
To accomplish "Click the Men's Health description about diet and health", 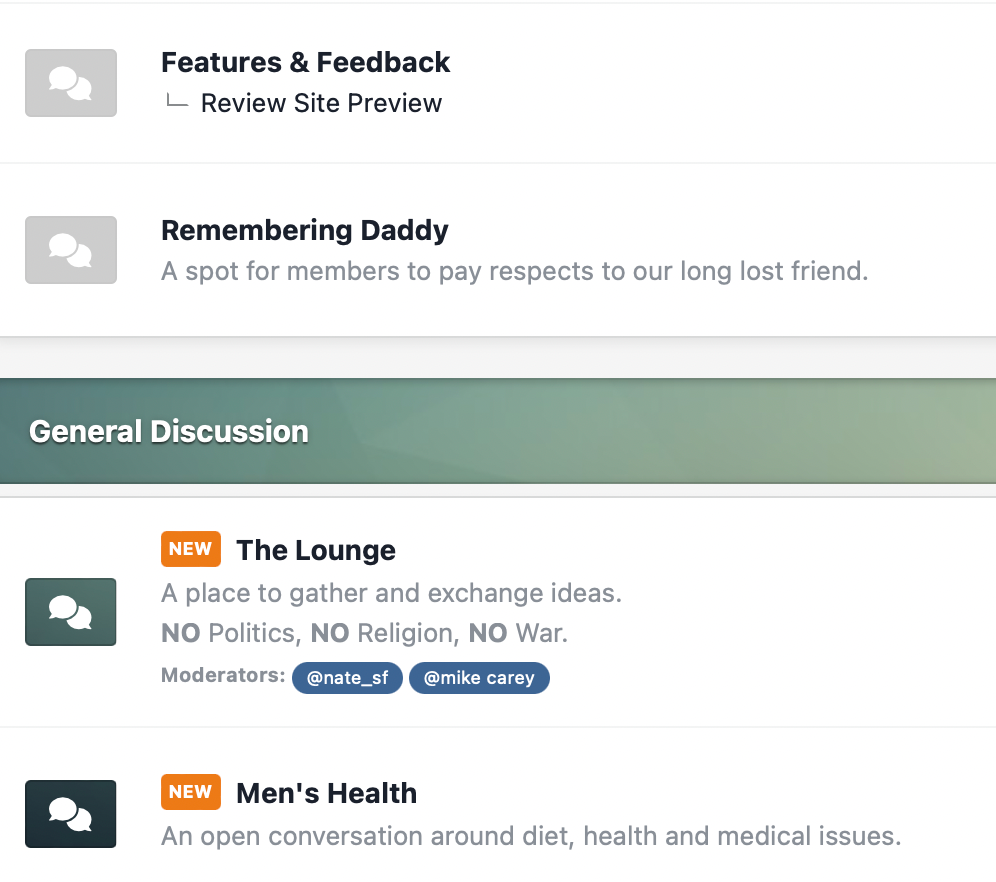I will (531, 836).
